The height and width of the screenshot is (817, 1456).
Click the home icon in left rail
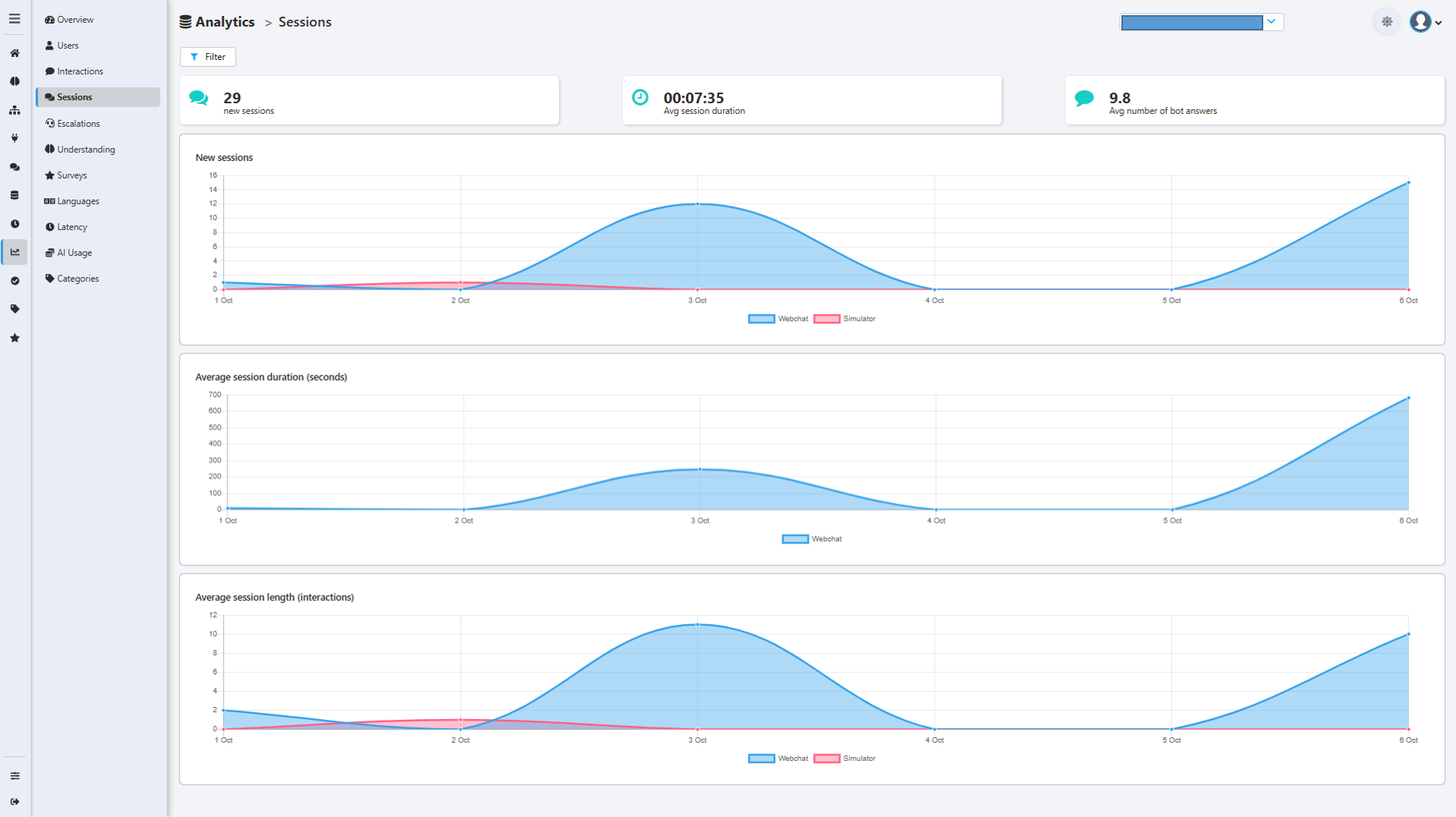(x=14, y=53)
